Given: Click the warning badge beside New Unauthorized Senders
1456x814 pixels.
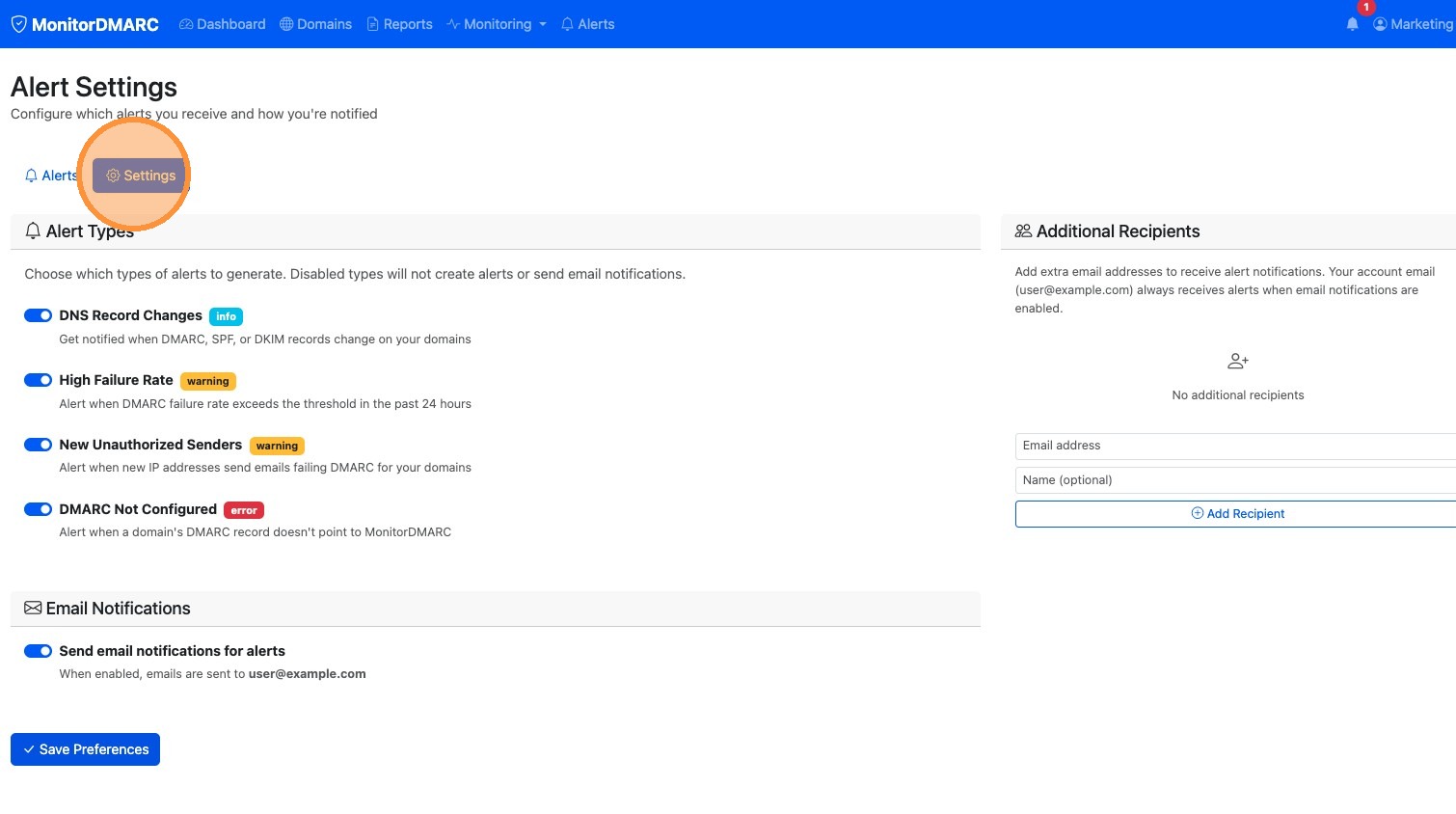Looking at the screenshot, I should pyautogui.click(x=277, y=446).
